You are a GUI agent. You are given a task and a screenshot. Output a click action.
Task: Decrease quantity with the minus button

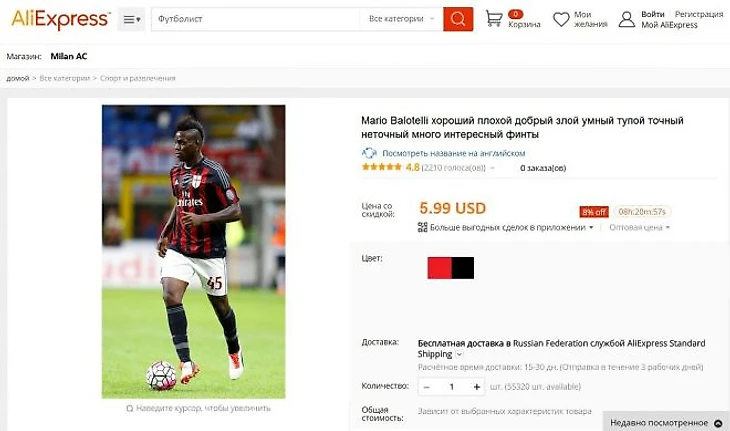426,387
